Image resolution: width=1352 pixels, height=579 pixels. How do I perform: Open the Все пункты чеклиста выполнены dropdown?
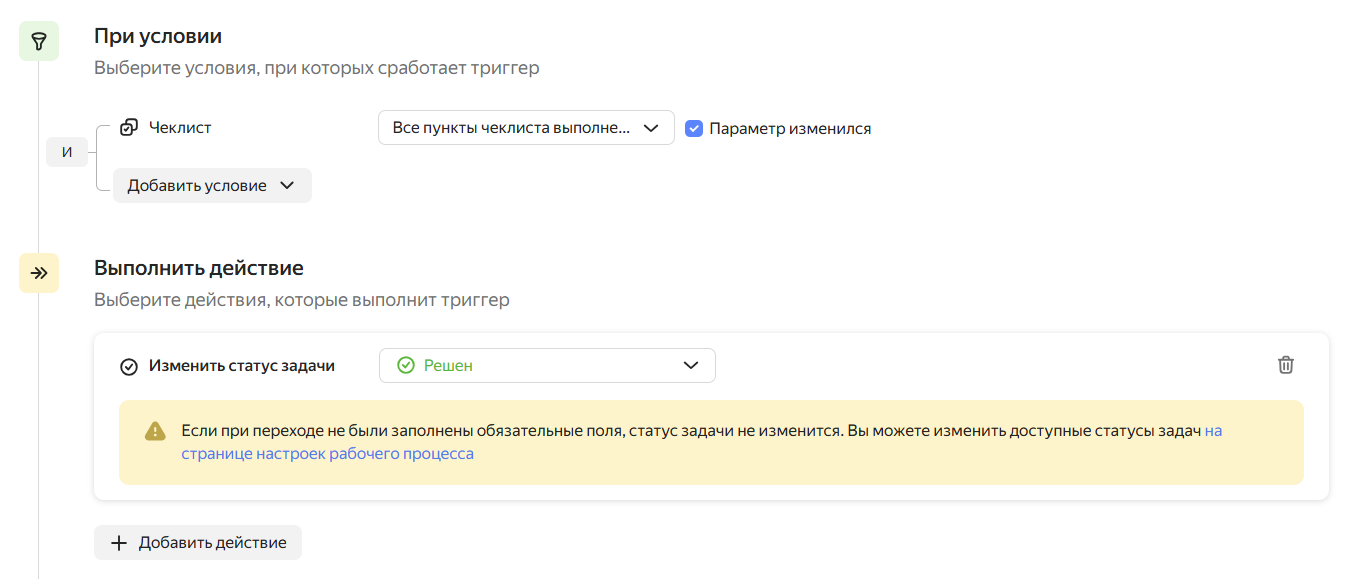pos(526,128)
